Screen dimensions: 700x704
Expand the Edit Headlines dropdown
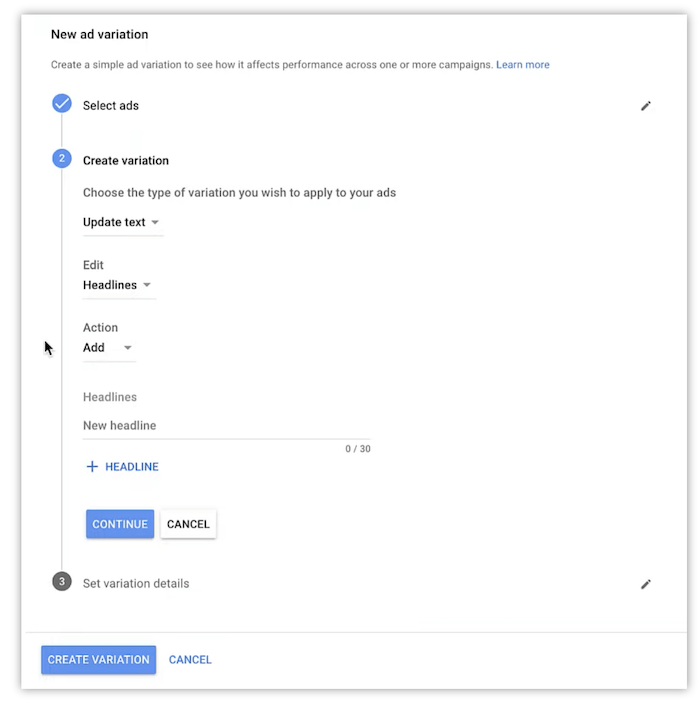pyautogui.click(x=117, y=285)
